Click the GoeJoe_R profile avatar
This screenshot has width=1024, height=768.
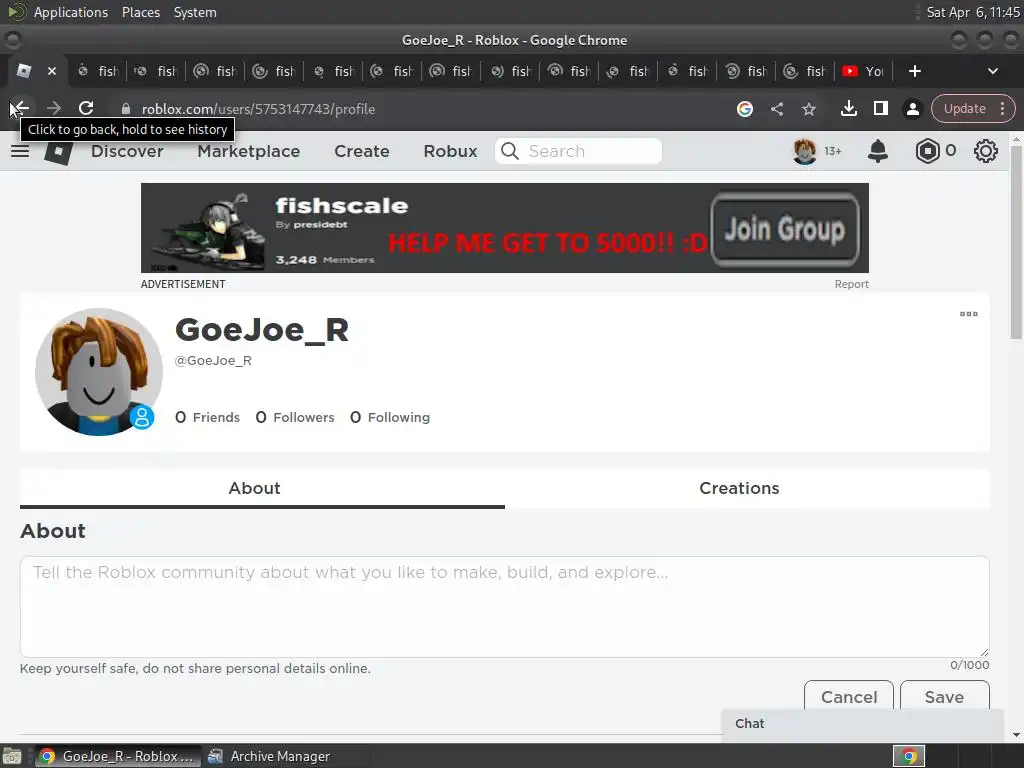point(99,372)
